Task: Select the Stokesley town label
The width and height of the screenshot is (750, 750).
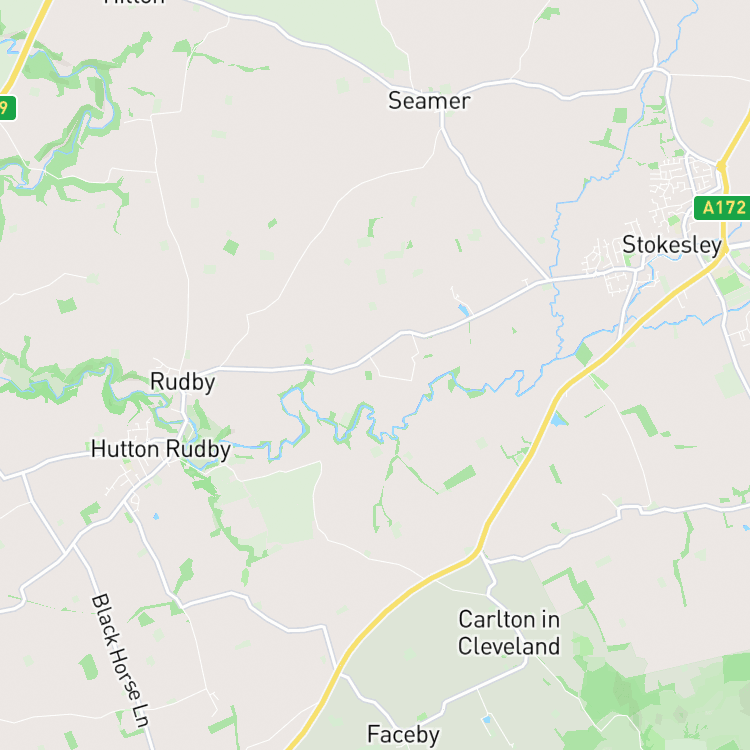Action: [x=672, y=245]
